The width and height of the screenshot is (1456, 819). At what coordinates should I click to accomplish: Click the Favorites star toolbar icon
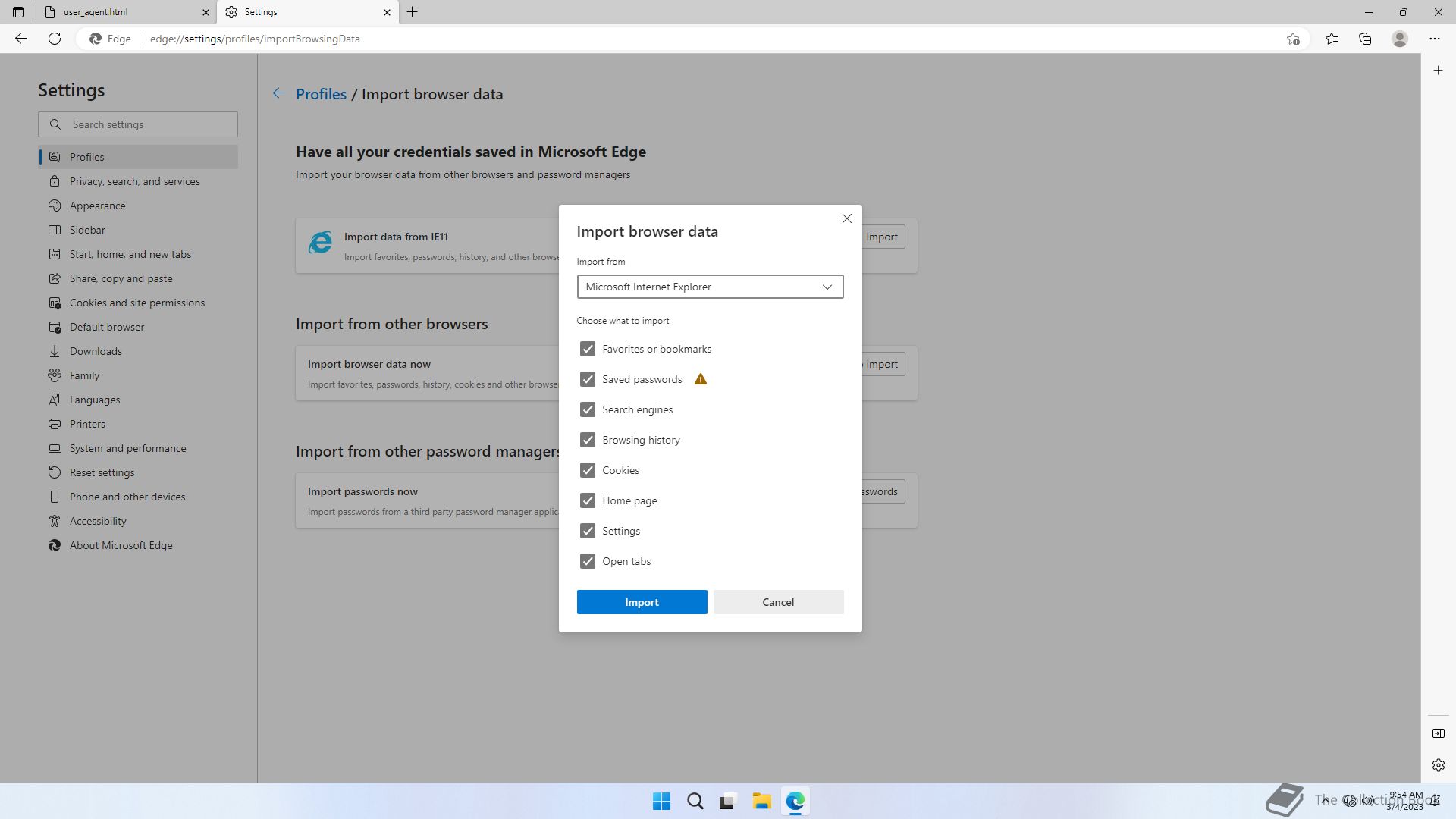(x=1332, y=39)
